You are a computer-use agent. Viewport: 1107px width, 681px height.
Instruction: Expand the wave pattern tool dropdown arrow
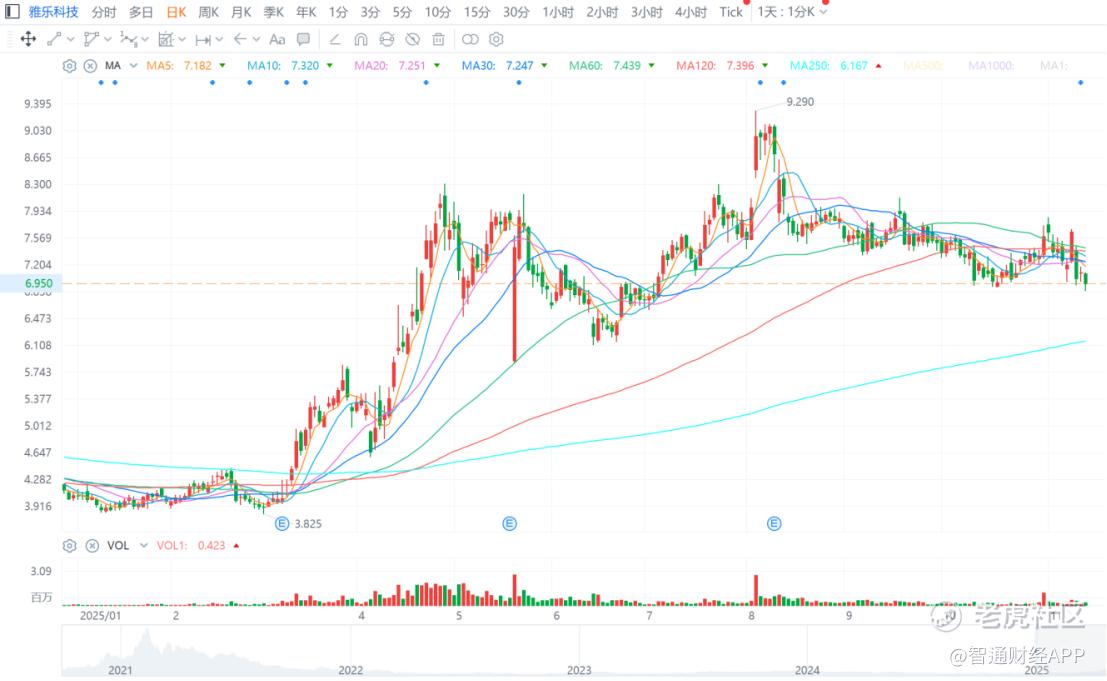tap(145, 40)
